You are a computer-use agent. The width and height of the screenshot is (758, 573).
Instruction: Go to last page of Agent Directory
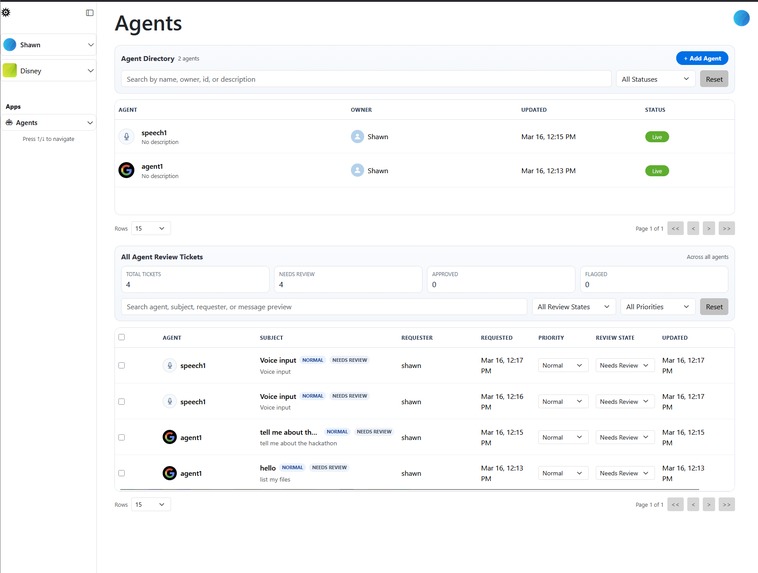(727, 228)
